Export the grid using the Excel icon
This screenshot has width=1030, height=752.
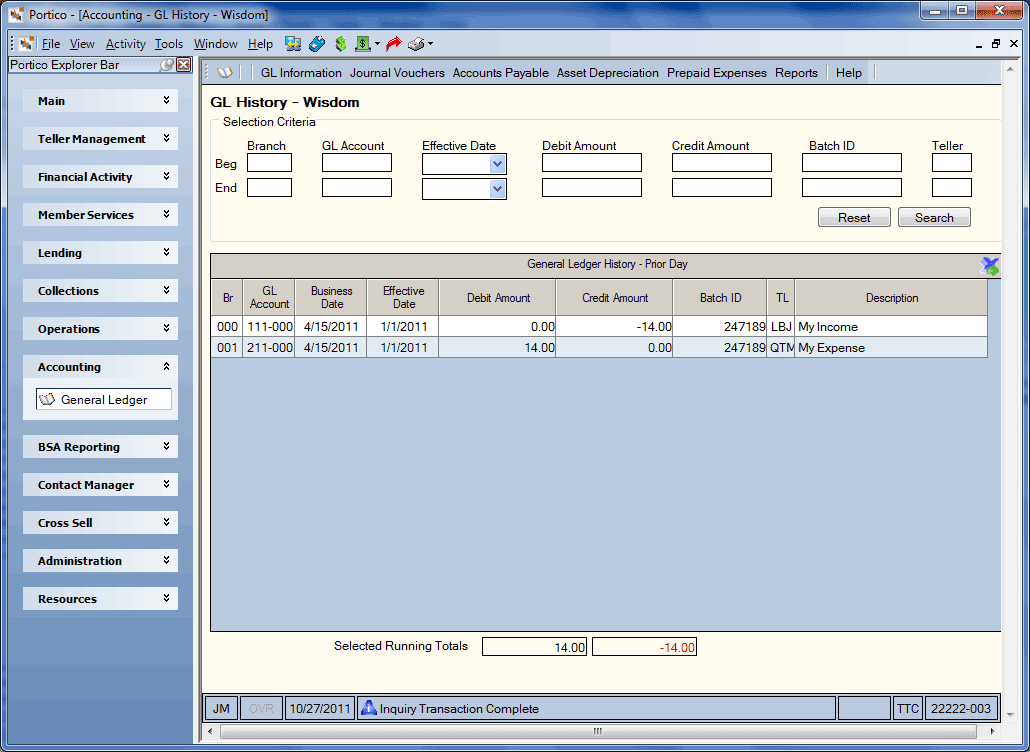(989, 265)
